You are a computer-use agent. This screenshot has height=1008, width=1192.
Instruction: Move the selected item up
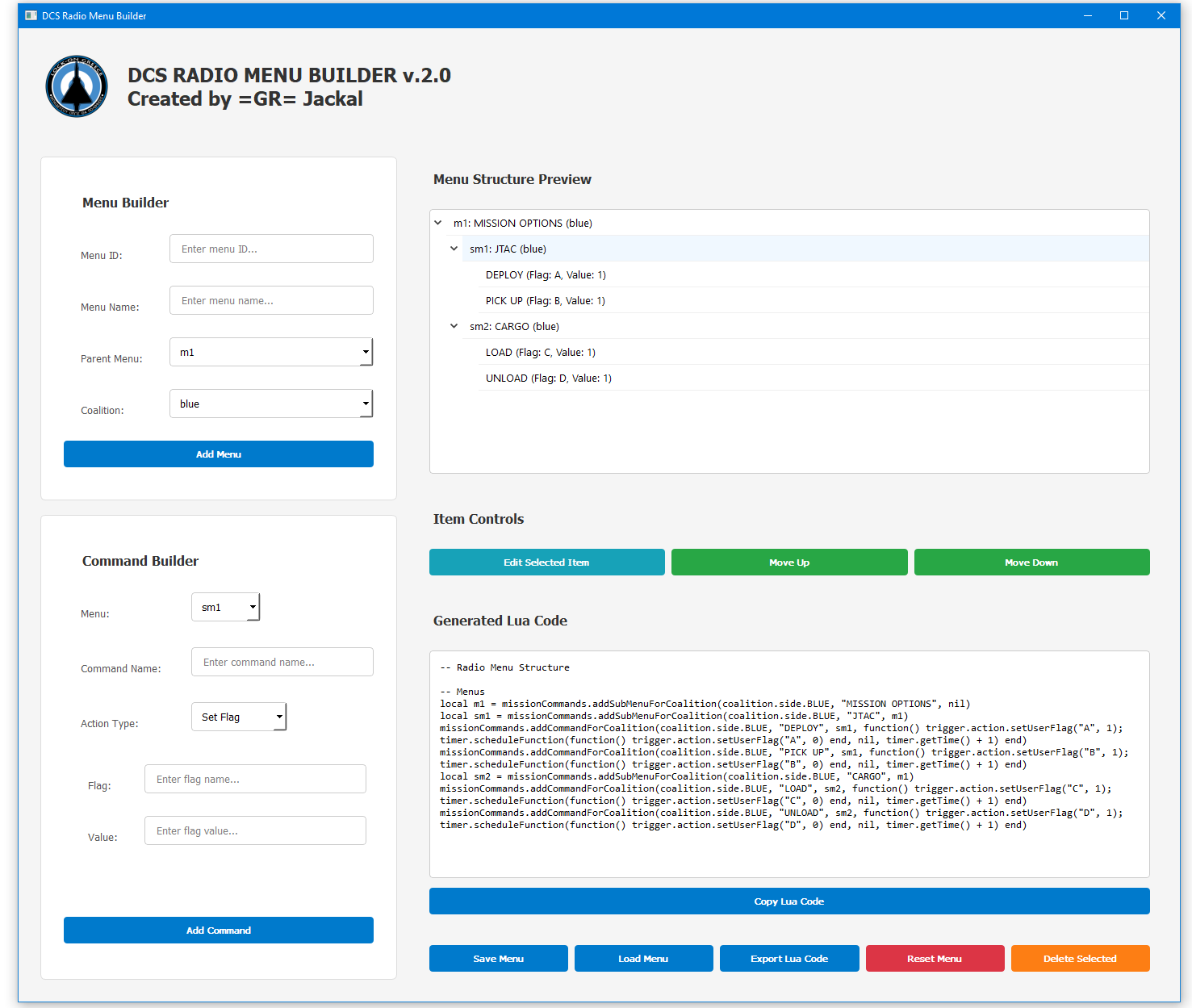[x=789, y=563]
